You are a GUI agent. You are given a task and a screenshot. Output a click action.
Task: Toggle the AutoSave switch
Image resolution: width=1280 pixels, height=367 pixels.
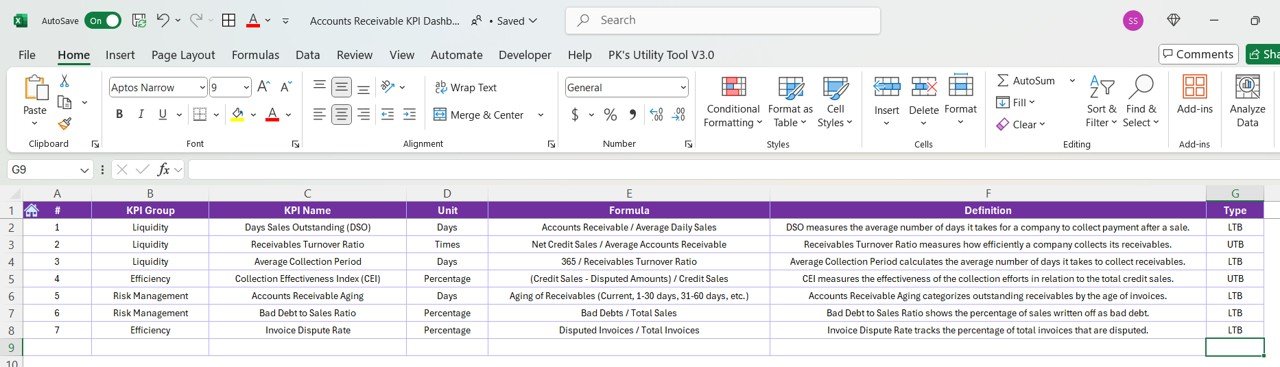tap(103, 20)
